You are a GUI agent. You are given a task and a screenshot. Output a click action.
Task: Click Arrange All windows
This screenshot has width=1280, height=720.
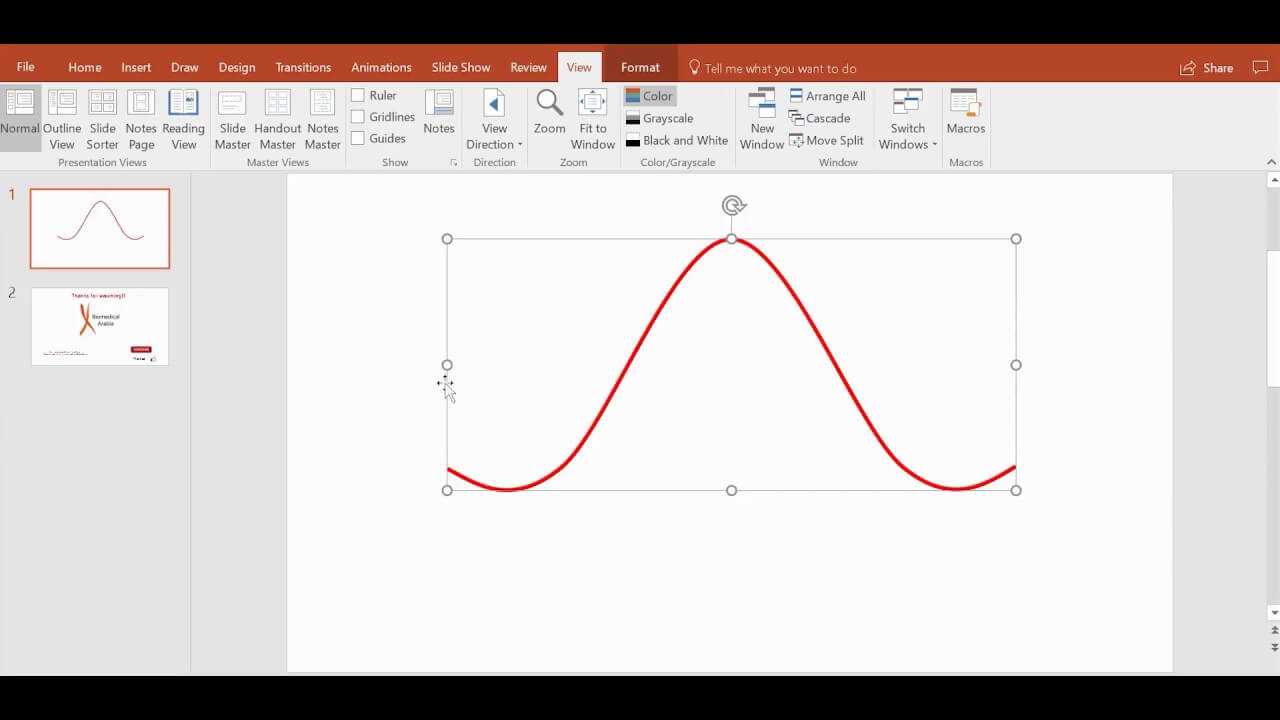coord(827,96)
